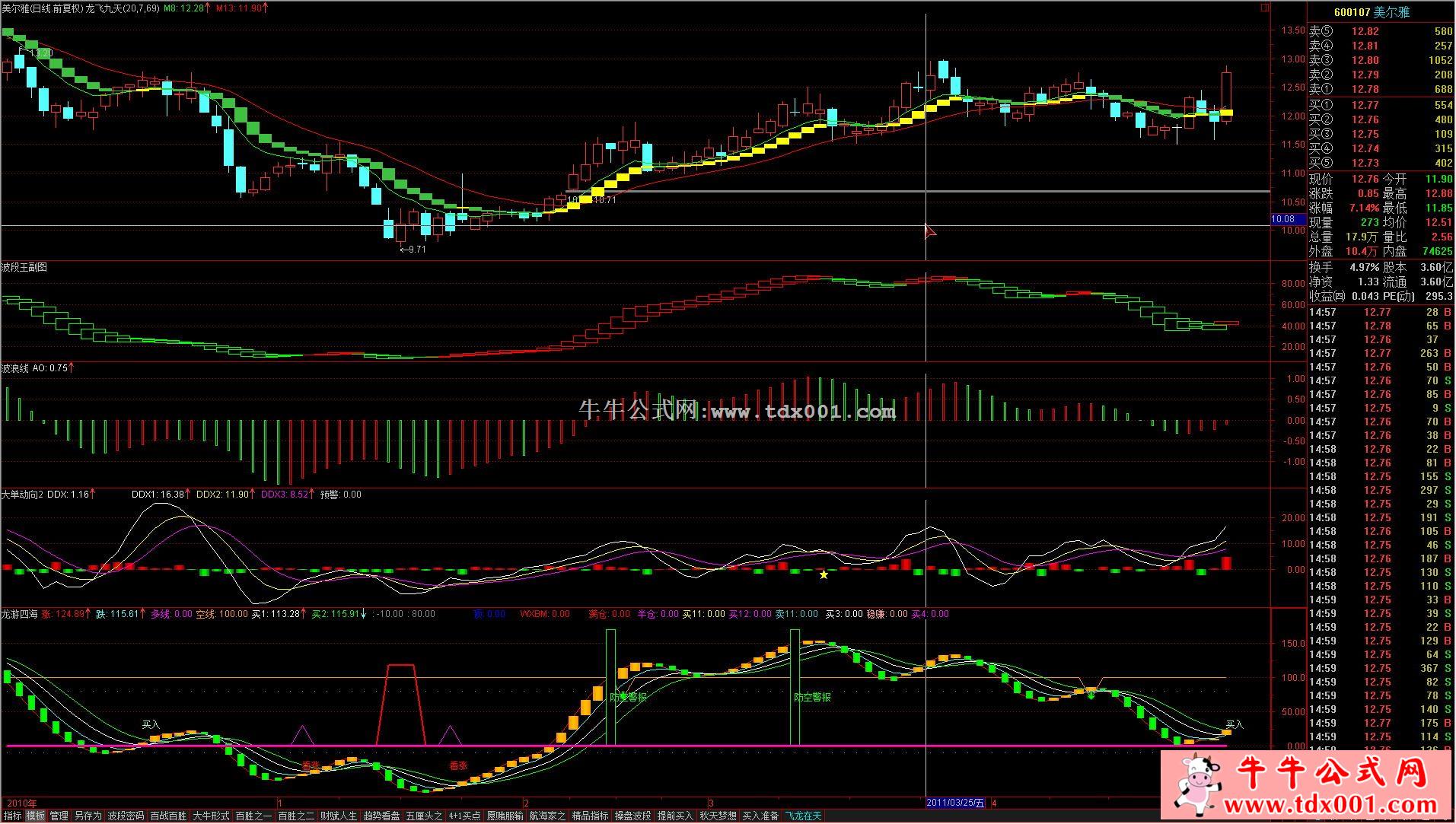Select the 飞龙在天 template
This screenshot has height=824, width=1456.
coord(804,816)
